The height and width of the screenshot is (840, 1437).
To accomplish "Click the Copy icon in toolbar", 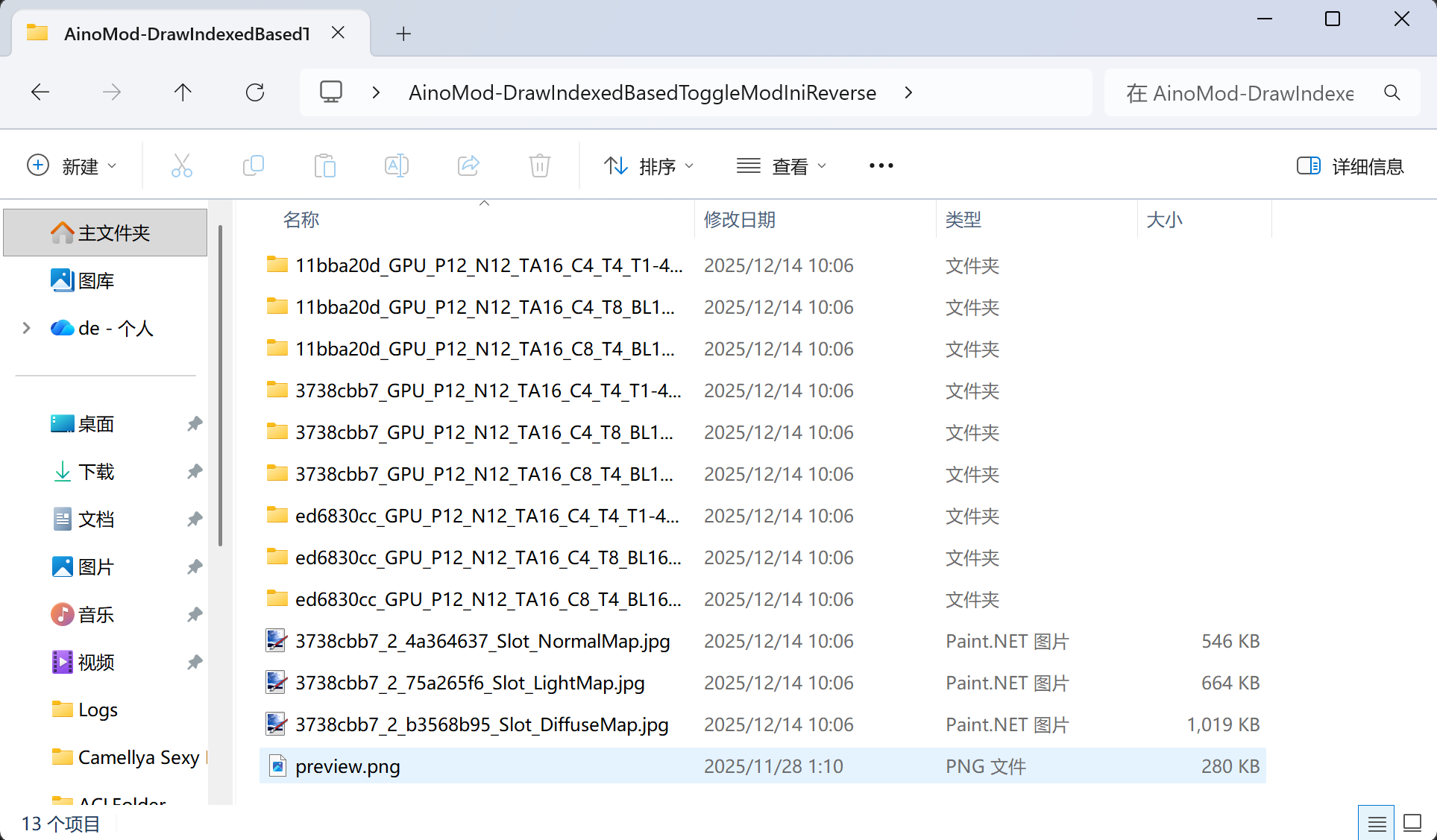I will tap(254, 165).
